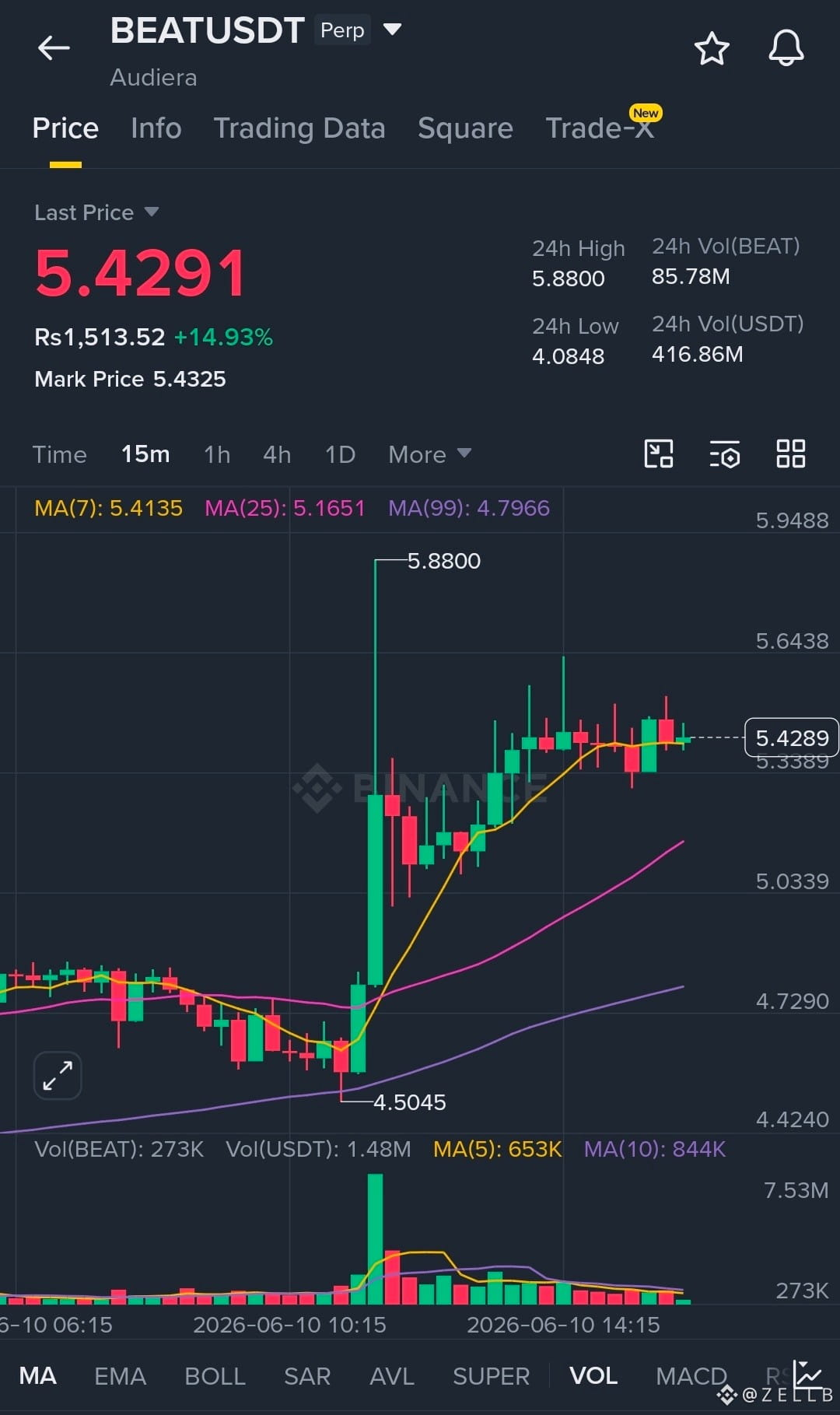This screenshot has height=1415, width=840.
Task: Tap the Mark Price 5.4325 text
Action: [x=130, y=379]
